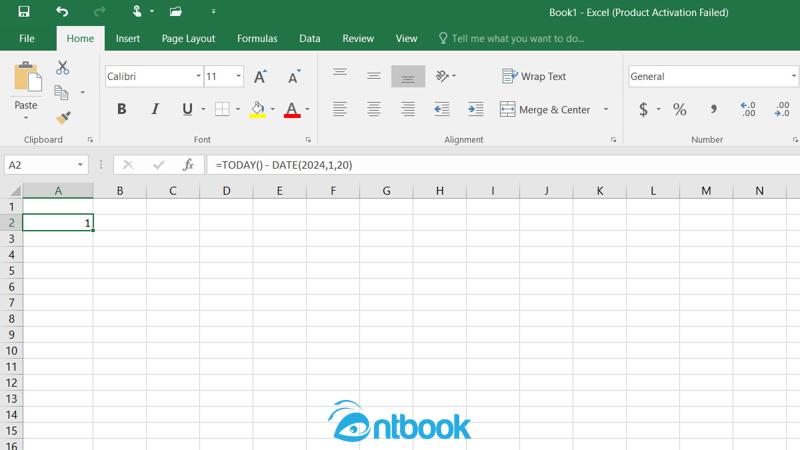The image size is (800, 450).
Task: Toggle Italic formatting
Action: pyautogui.click(x=155, y=109)
